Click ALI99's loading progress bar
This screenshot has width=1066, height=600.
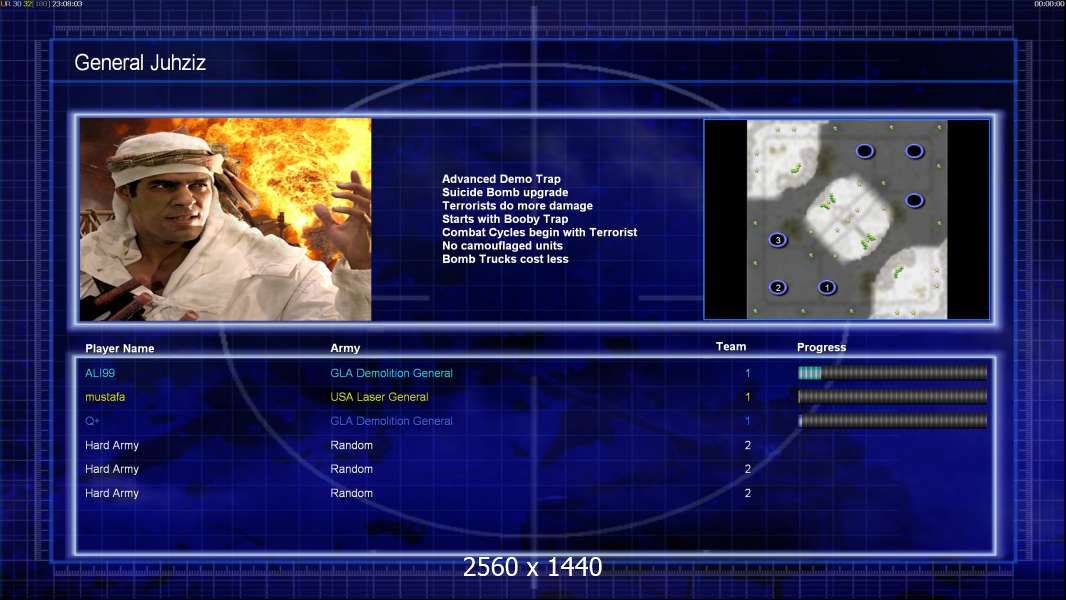(892, 373)
